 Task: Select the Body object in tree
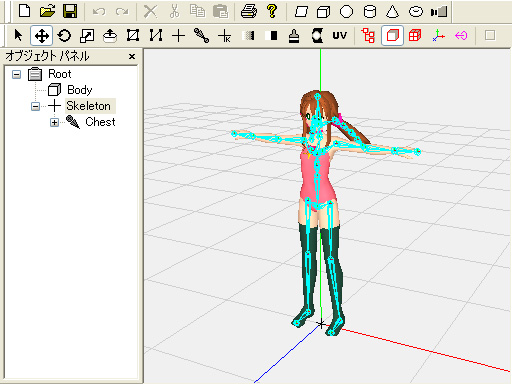[80, 90]
